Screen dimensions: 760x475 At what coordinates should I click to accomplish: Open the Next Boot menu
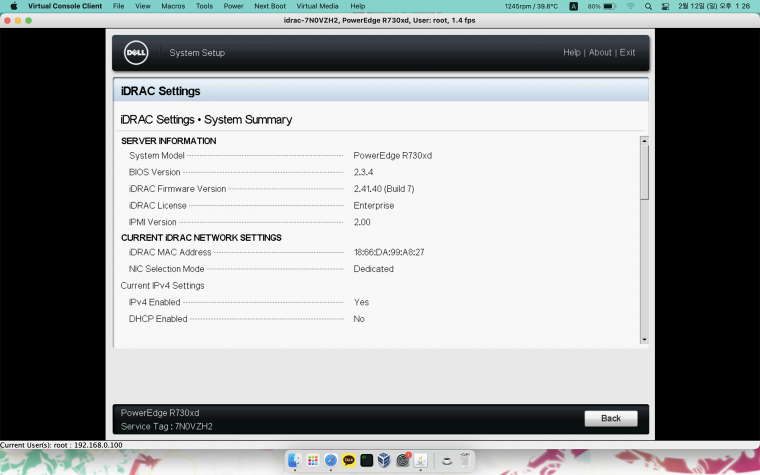pyautogui.click(x=270, y=6)
